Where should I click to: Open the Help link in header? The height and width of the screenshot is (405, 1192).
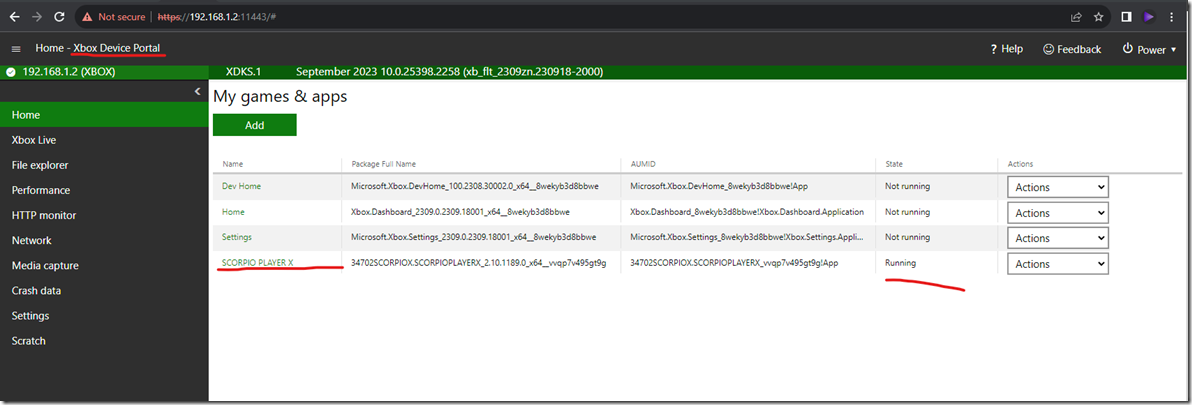[x=1006, y=49]
